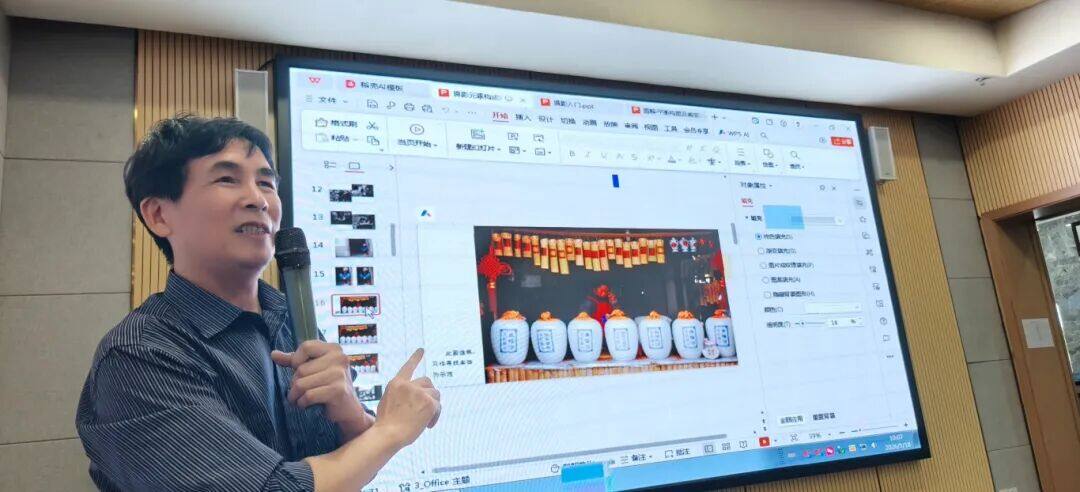Select the solid fill radio option

[759, 236]
